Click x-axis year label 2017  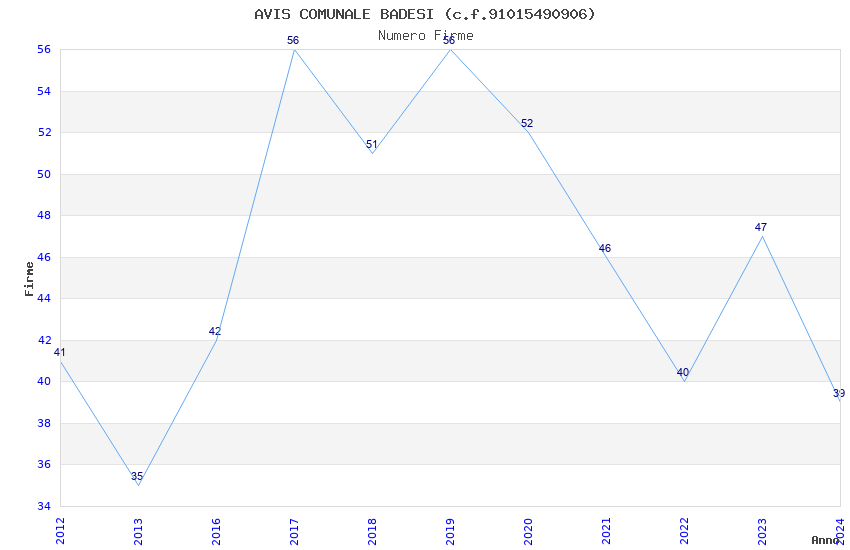point(294,531)
